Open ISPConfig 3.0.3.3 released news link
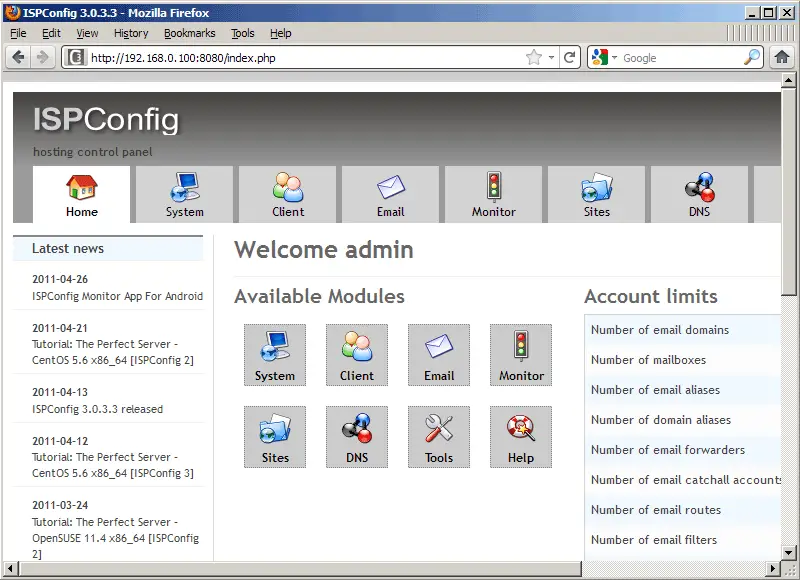This screenshot has height=580, width=800. pos(97,409)
